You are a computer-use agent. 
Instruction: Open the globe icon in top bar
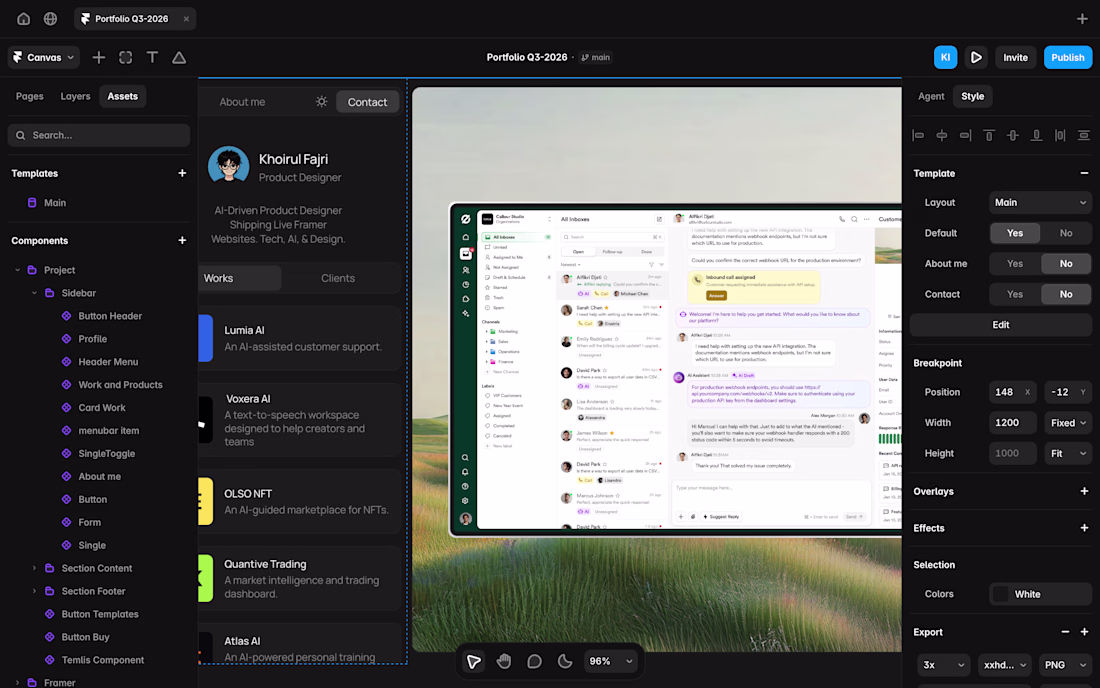pos(51,19)
